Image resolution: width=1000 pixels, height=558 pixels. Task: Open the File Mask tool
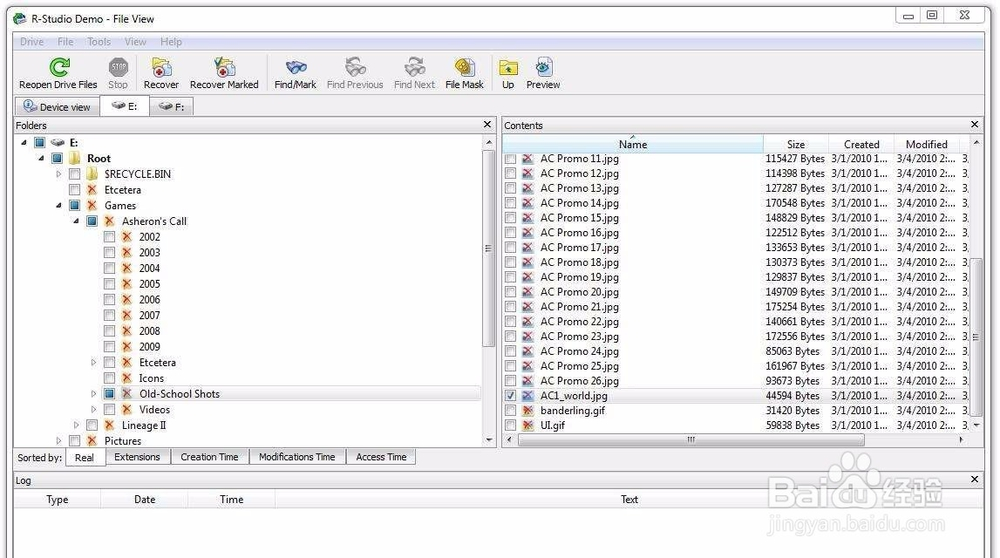465,67
